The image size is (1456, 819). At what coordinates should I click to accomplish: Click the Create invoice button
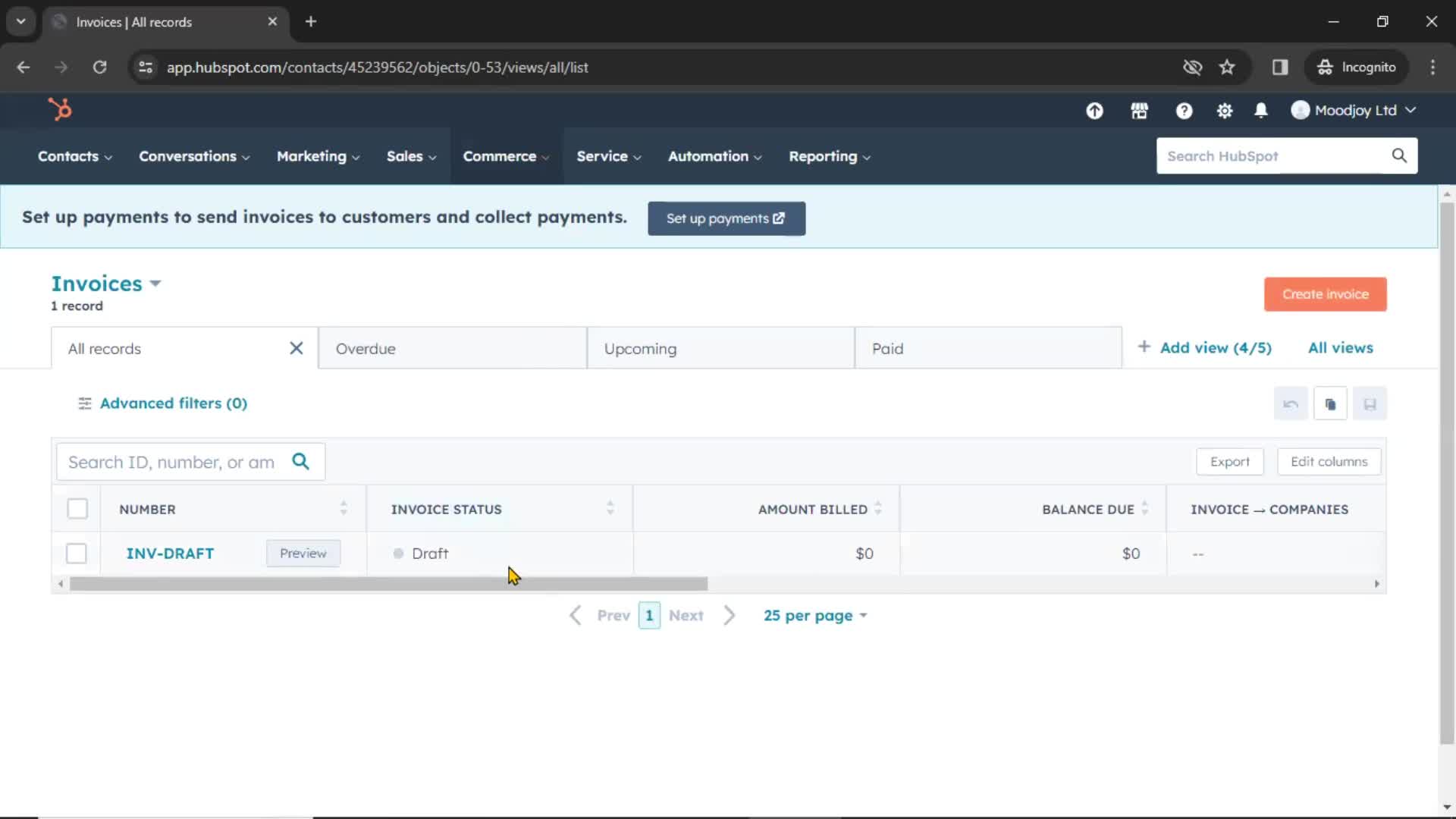point(1325,293)
